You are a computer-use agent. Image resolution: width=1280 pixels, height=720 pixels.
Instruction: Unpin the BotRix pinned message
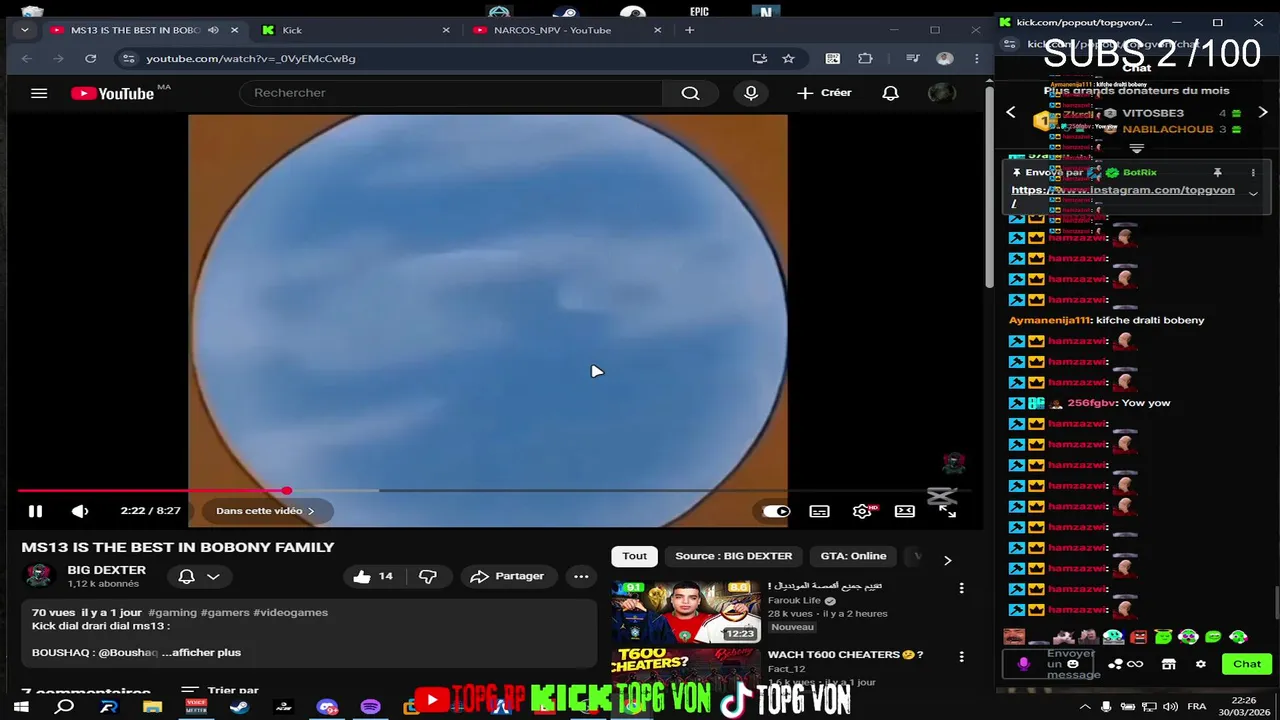coord(1217,173)
